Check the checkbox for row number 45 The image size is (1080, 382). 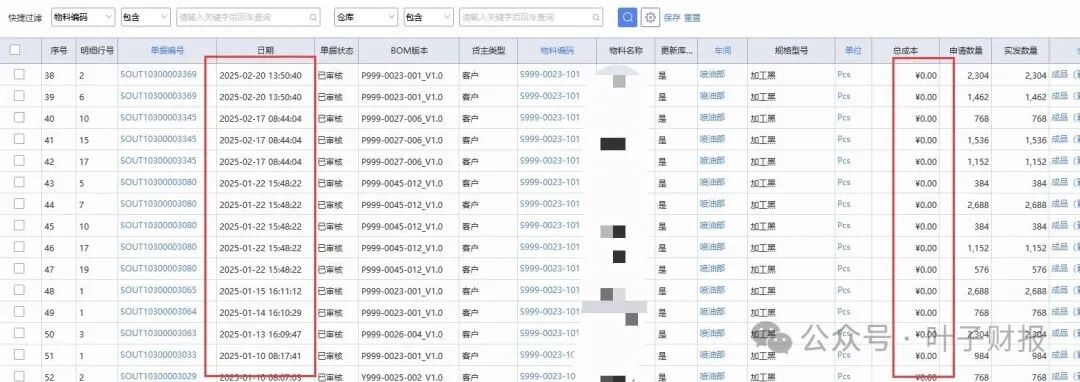[19, 225]
